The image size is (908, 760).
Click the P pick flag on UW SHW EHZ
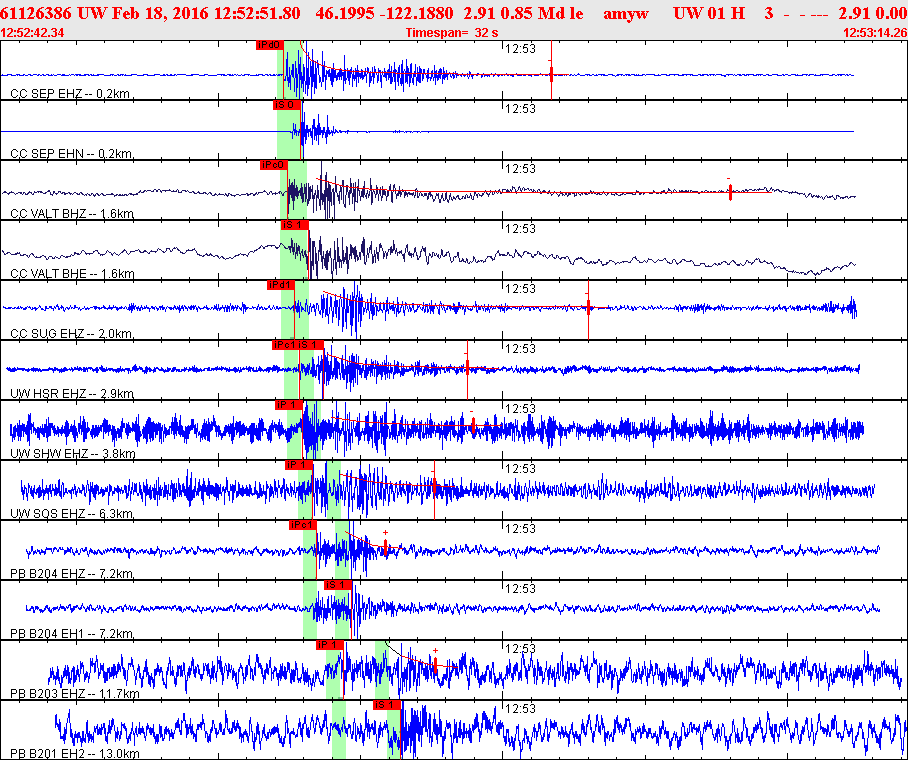288,405
